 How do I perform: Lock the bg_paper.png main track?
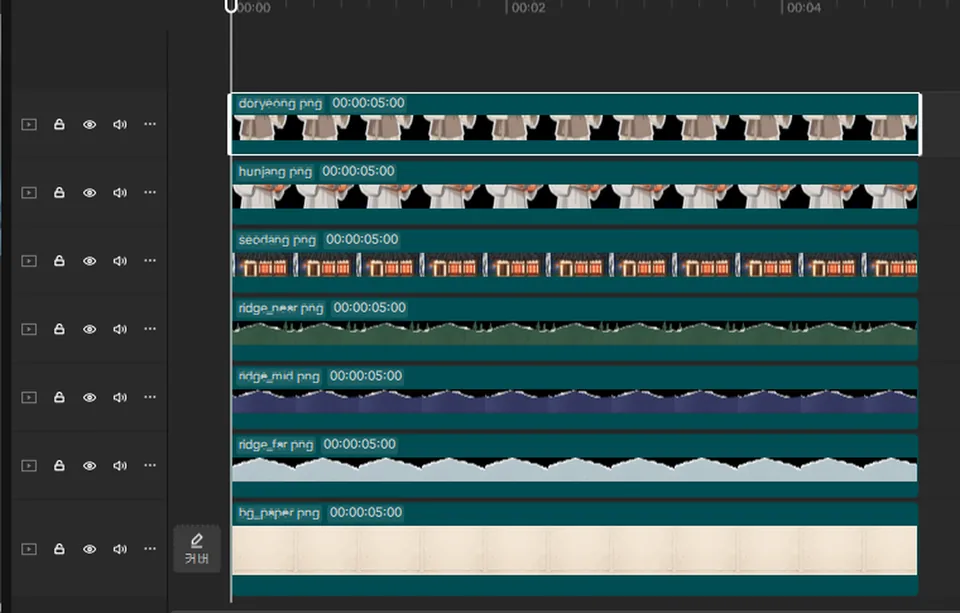[x=59, y=549]
